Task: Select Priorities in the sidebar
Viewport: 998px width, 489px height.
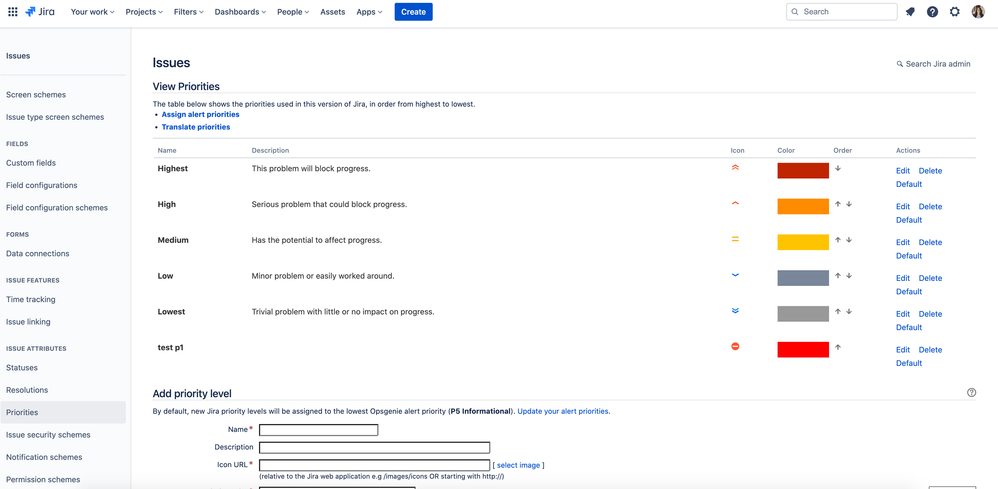Action: (x=63, y=413)
